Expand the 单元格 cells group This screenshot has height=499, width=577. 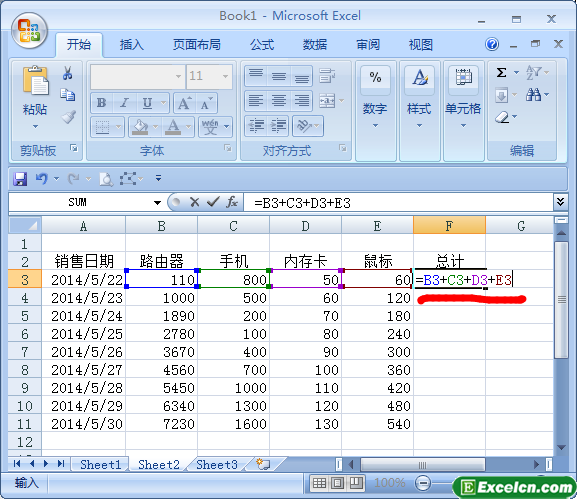(x=463, y=126)
